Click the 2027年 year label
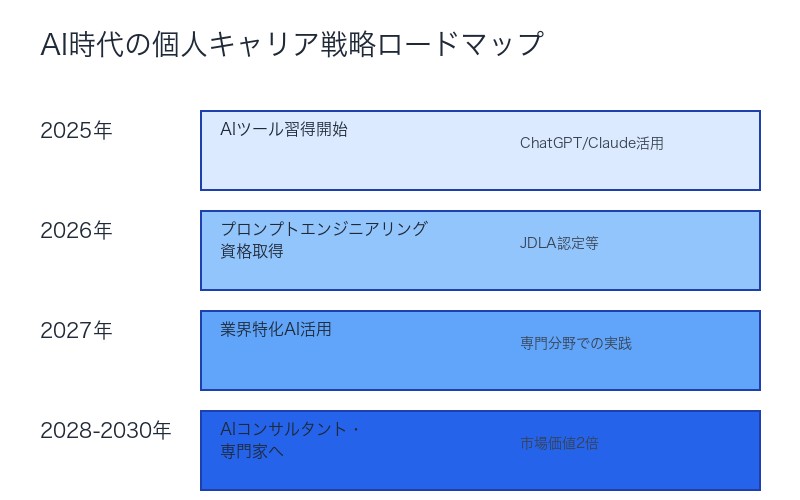Viewport: 800px width, 500px height. point(76,330)
